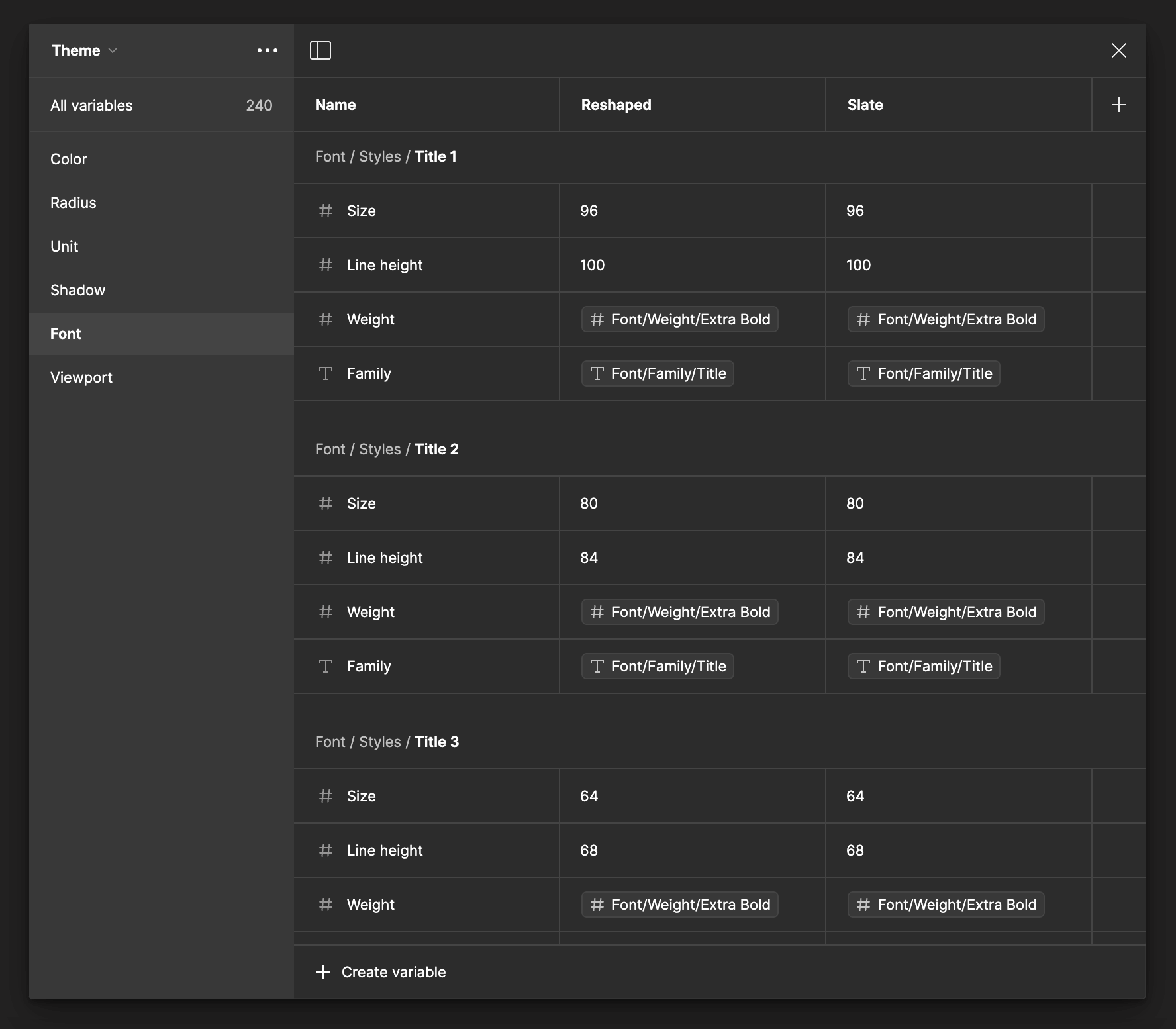The width and height of the screenshot is (1176, 1029).
Task: Click Title 3 Slate Font/Weight/Extra Bold alias
Action: (x=946, y=905)
